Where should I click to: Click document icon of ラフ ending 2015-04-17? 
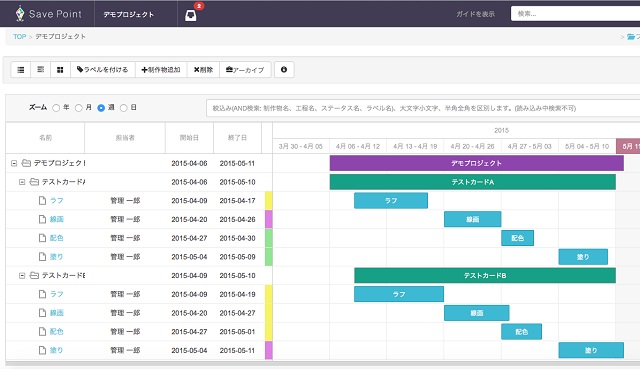coord(42,200)
